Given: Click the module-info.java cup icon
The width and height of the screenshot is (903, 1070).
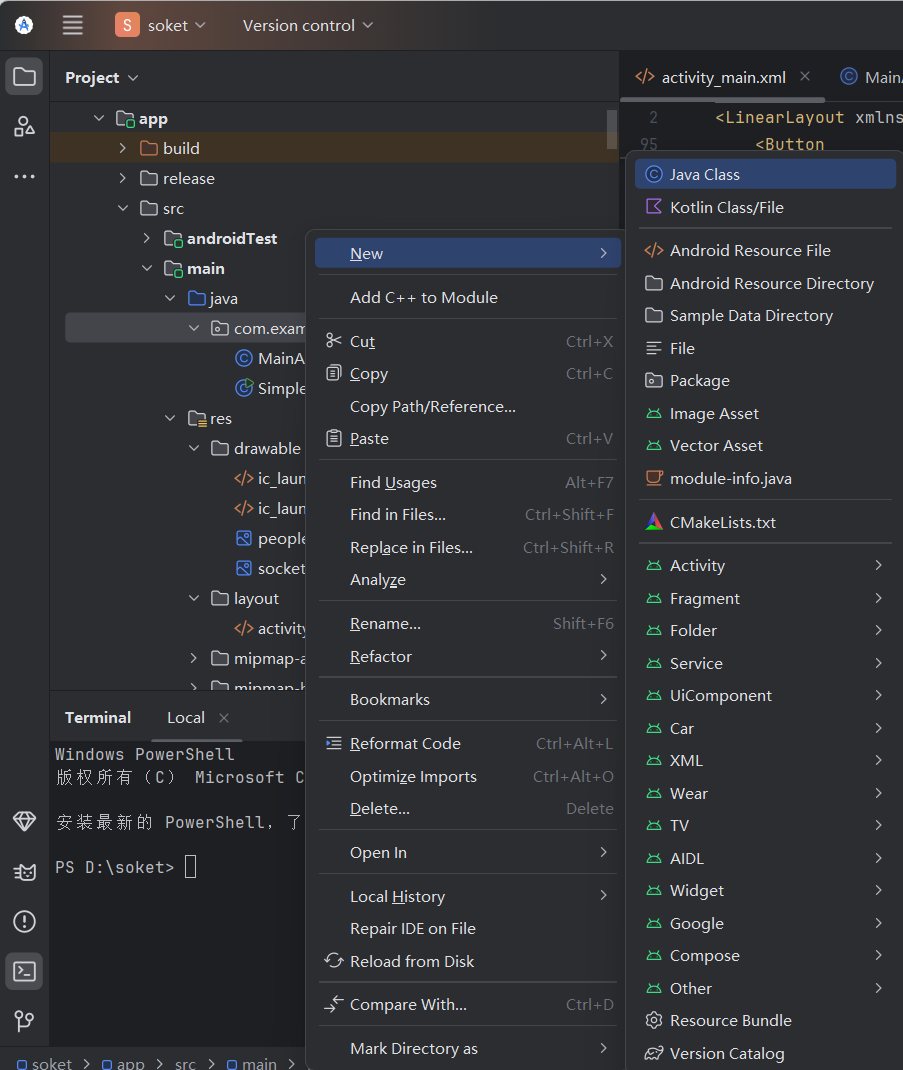Looking at the screenshot, I should (x=654, y=478).
